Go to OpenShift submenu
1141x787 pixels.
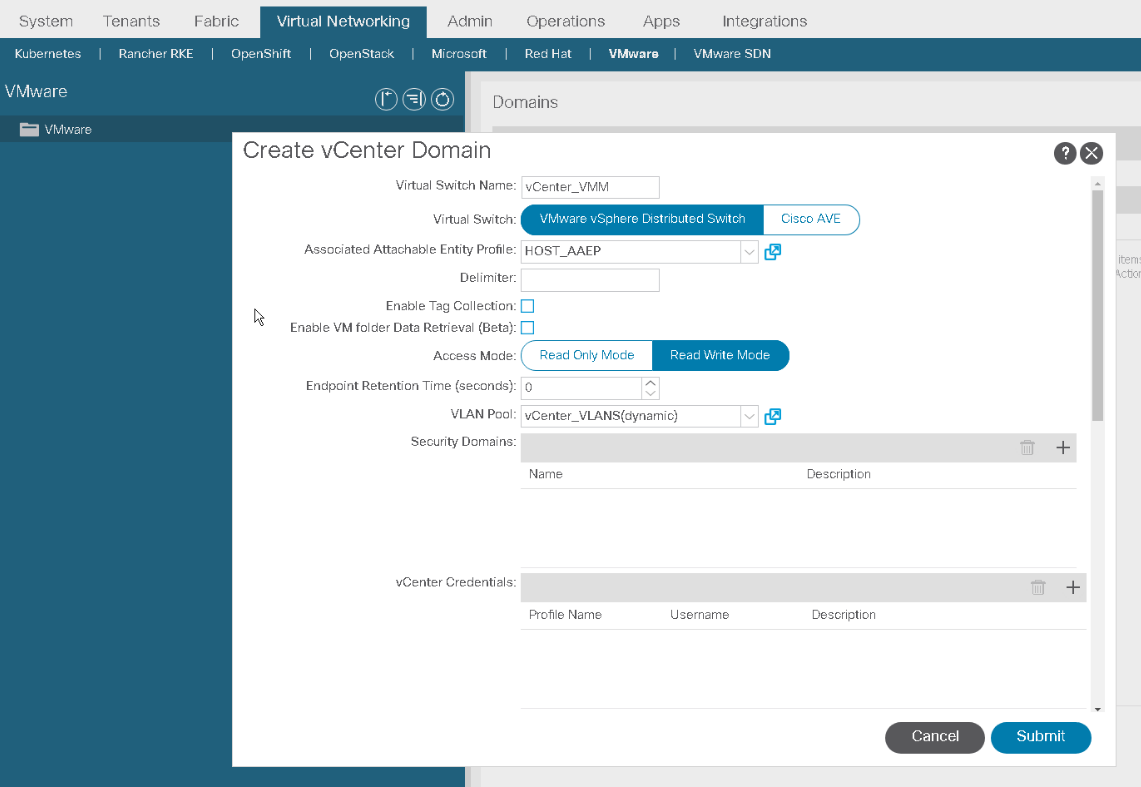pos(261,54)
